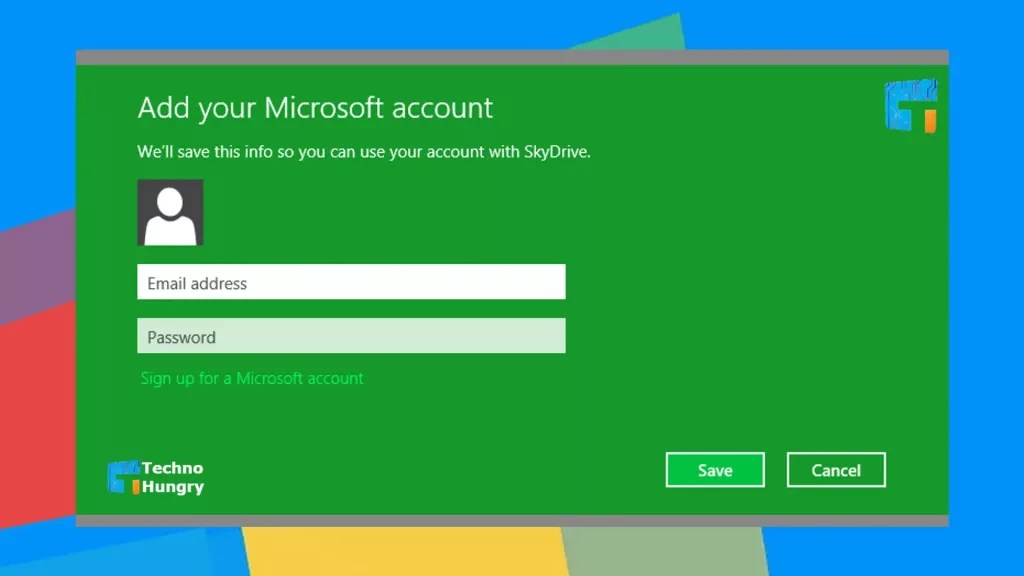Open Sign up for a Microsoft account link
Image resolution: width=1024 pixels, height=576 pixels.
(252, 378)
